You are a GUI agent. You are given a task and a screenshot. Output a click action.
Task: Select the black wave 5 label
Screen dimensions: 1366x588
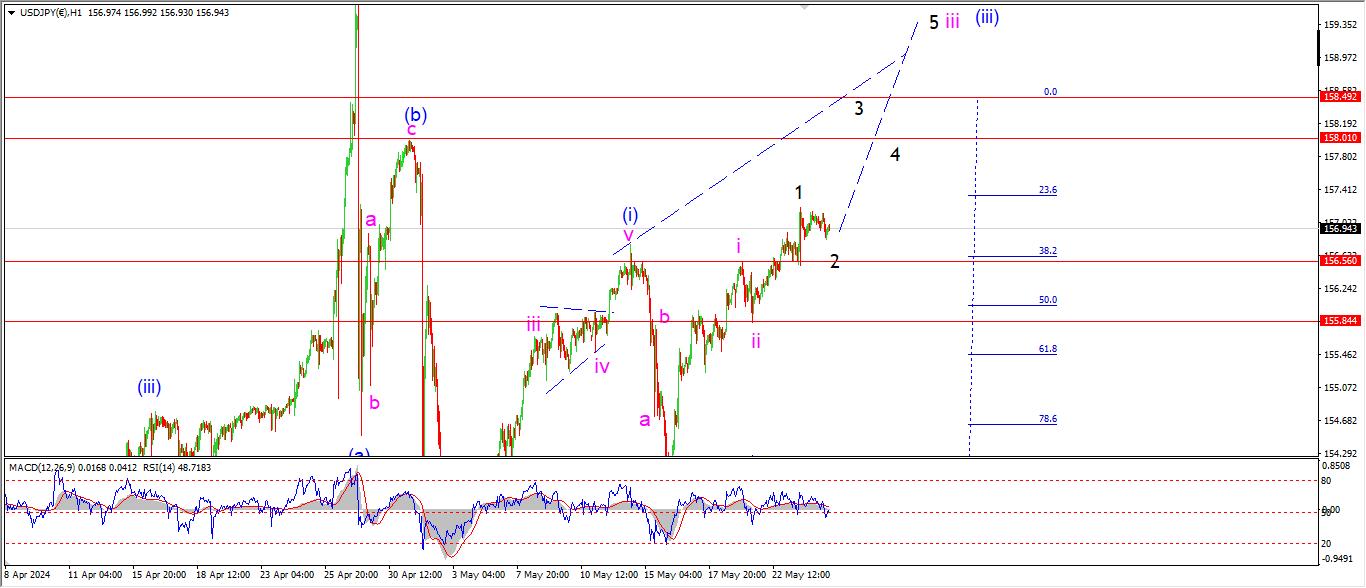point(934,22)
